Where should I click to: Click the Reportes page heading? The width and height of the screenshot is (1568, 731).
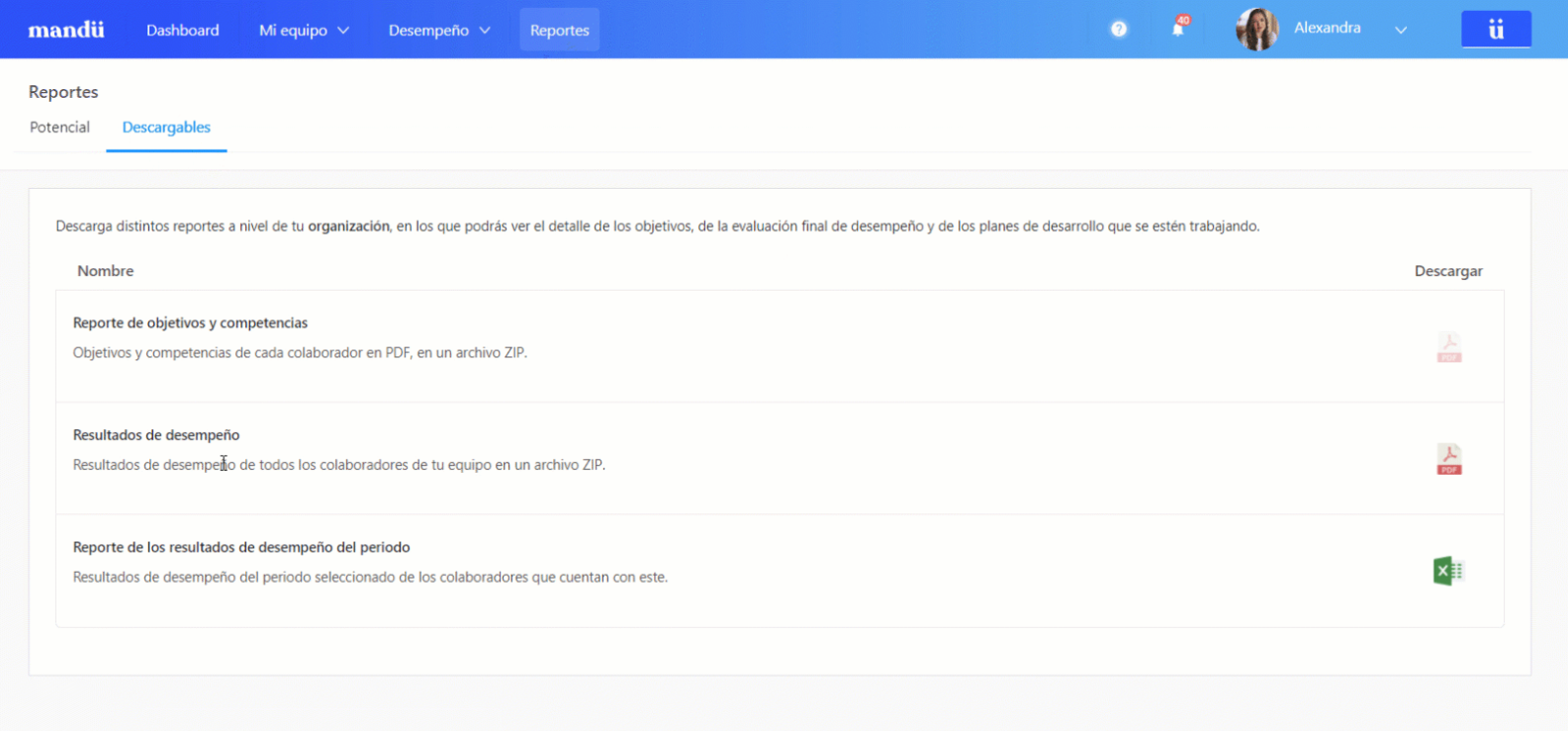pos(63,92)
